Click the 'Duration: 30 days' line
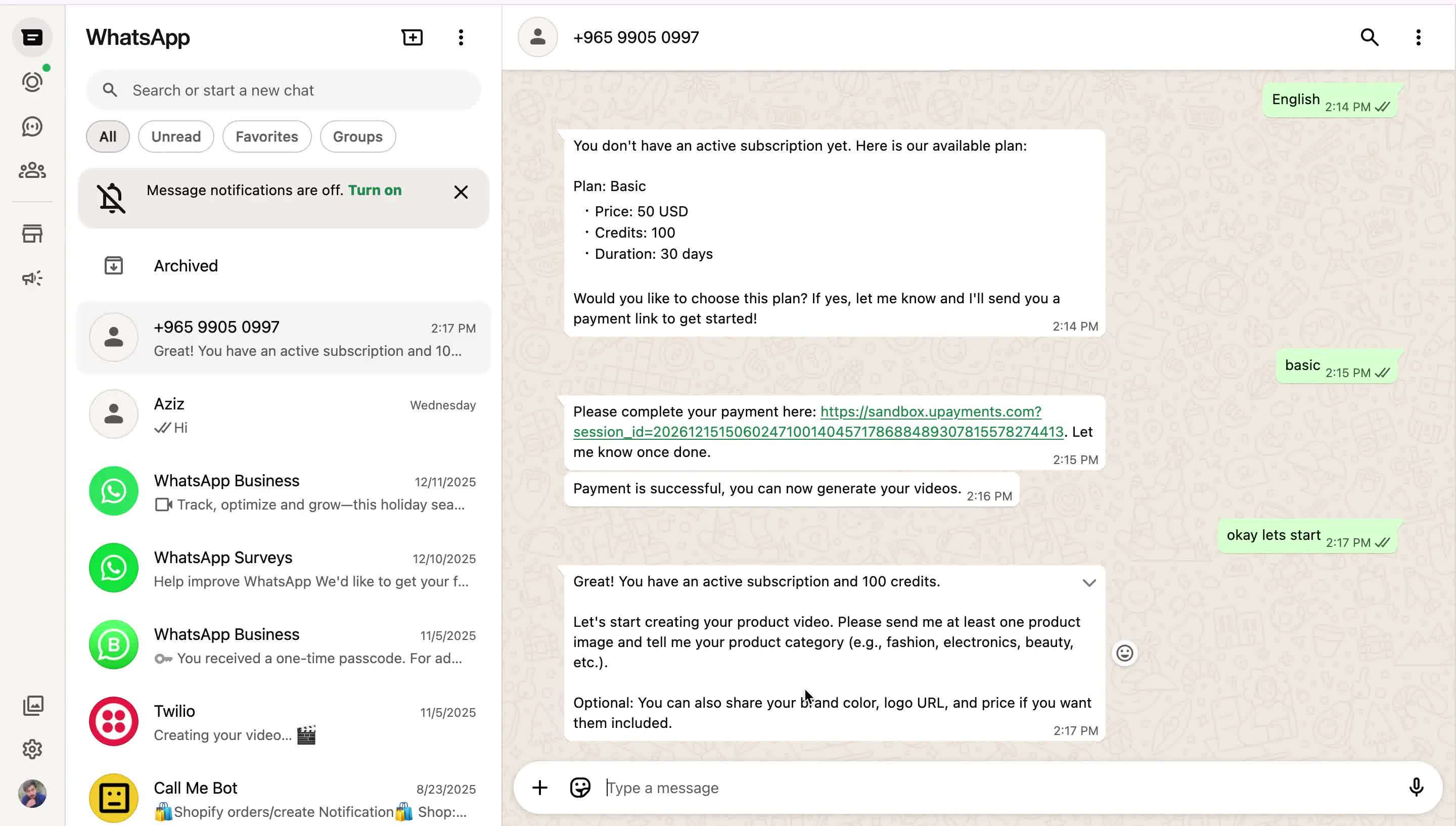The width and height of the screenshot is (1456, 826). [x=653, y=254]
